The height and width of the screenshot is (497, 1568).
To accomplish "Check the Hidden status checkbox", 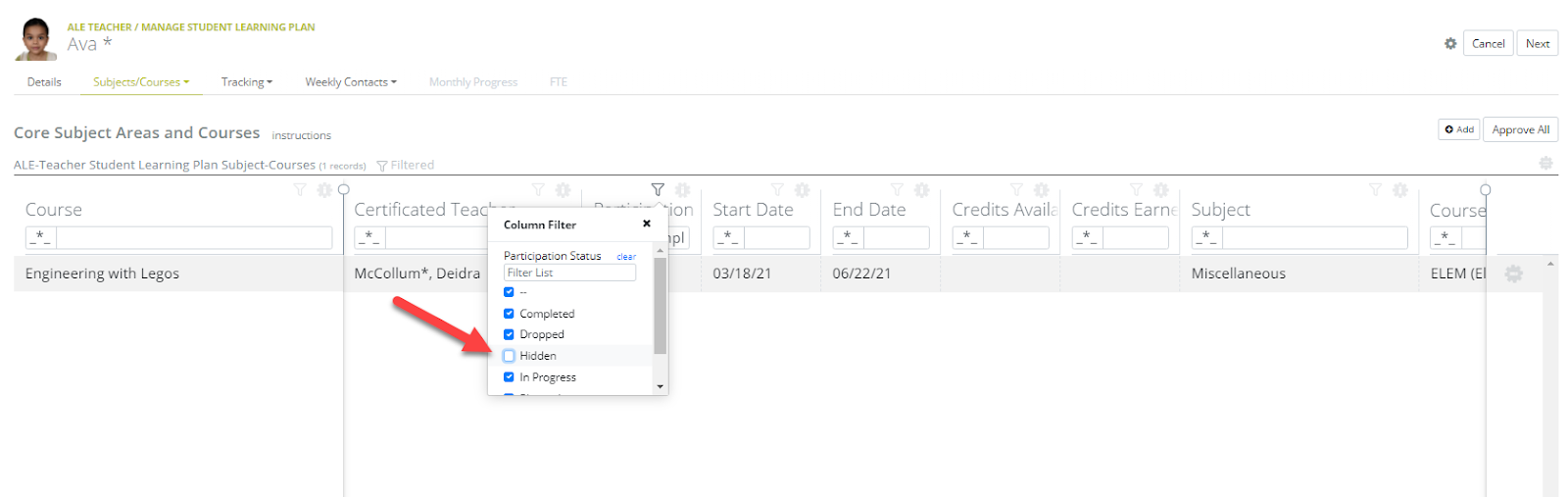I will (509, 356).
